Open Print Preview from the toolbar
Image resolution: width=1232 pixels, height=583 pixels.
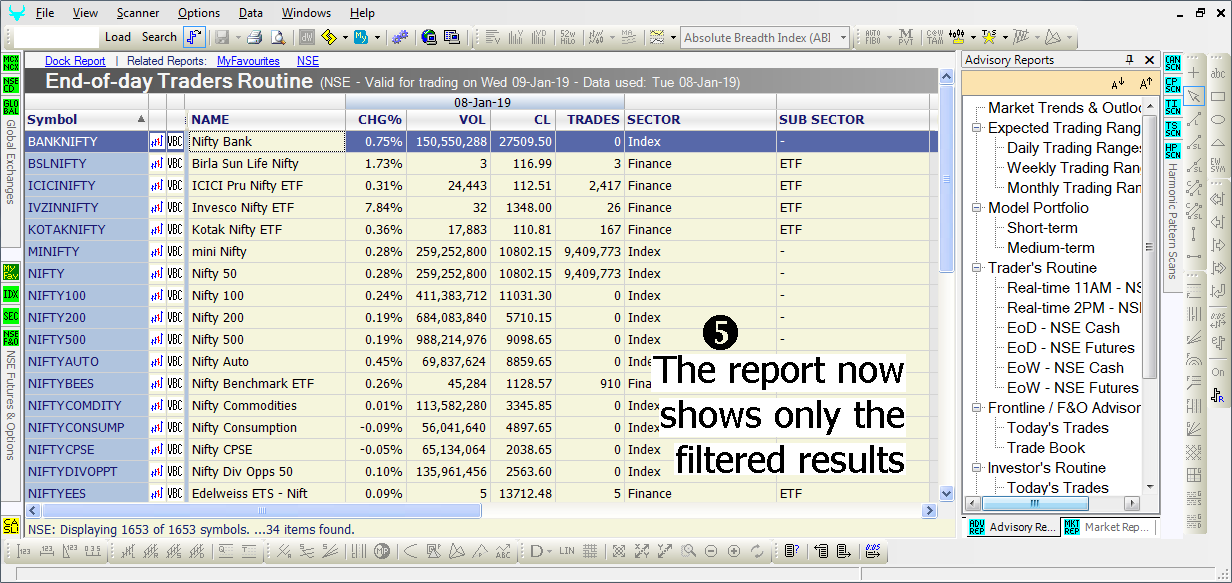(x=277, y=37)
